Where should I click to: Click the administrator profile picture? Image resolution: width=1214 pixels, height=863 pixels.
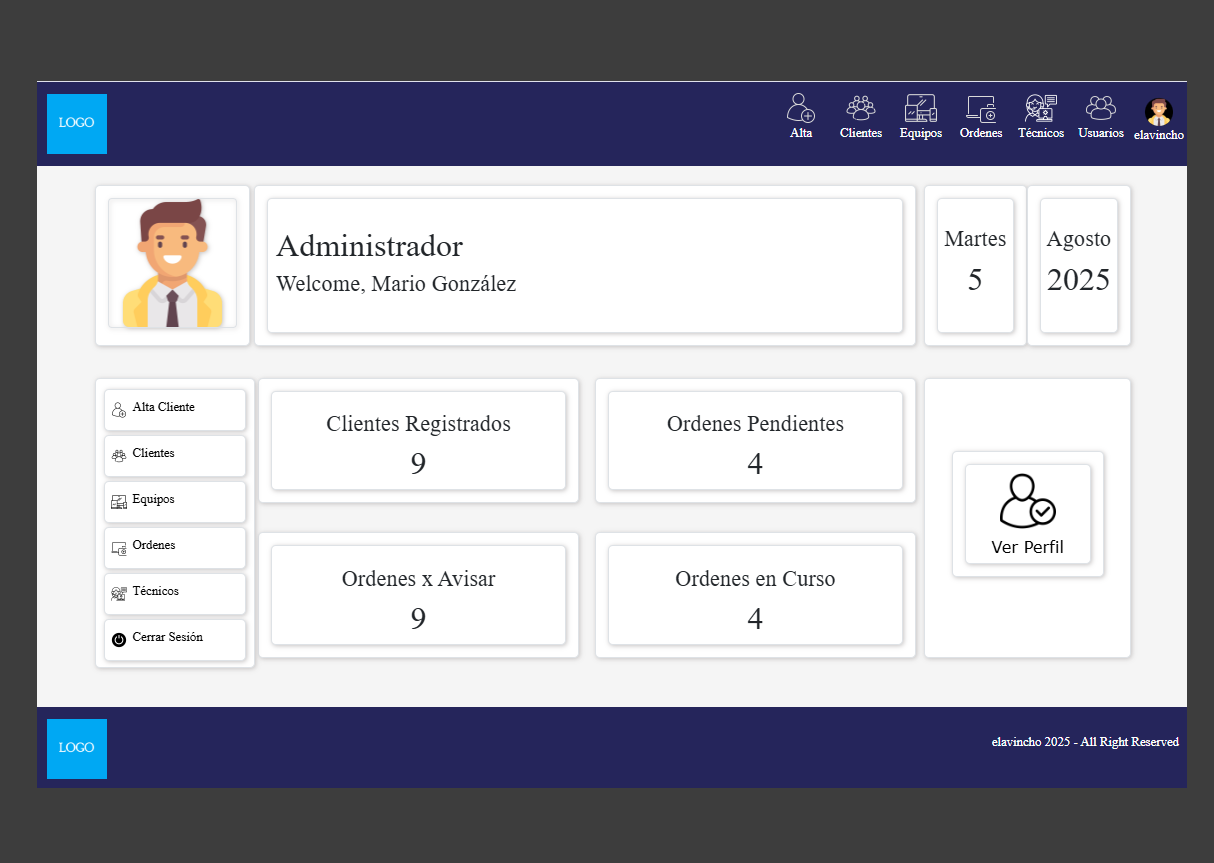(172, 264)
